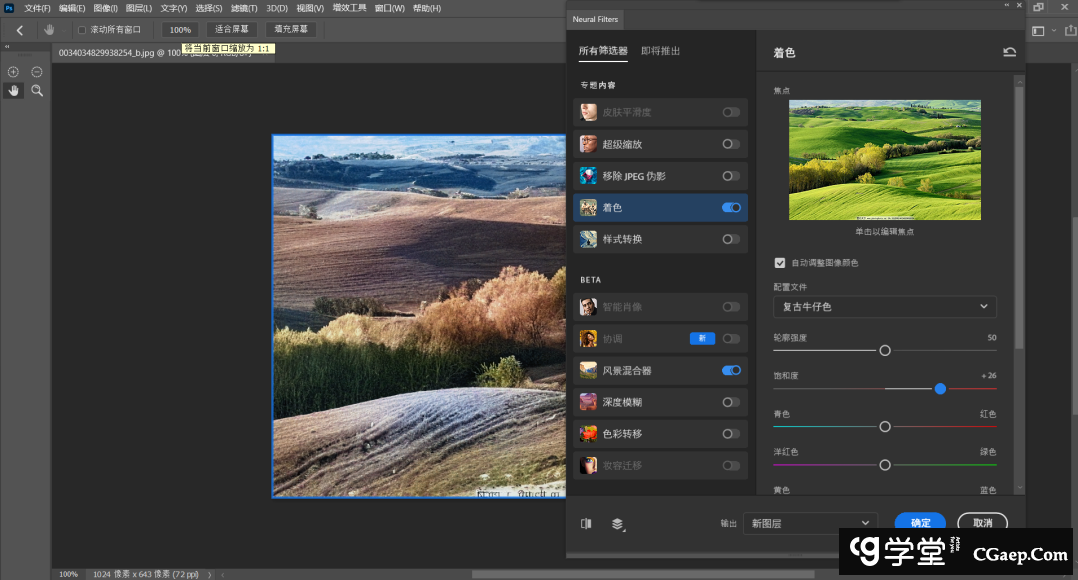
Task: Enable the 超级缩放 filter toggle
Action: 731,144
